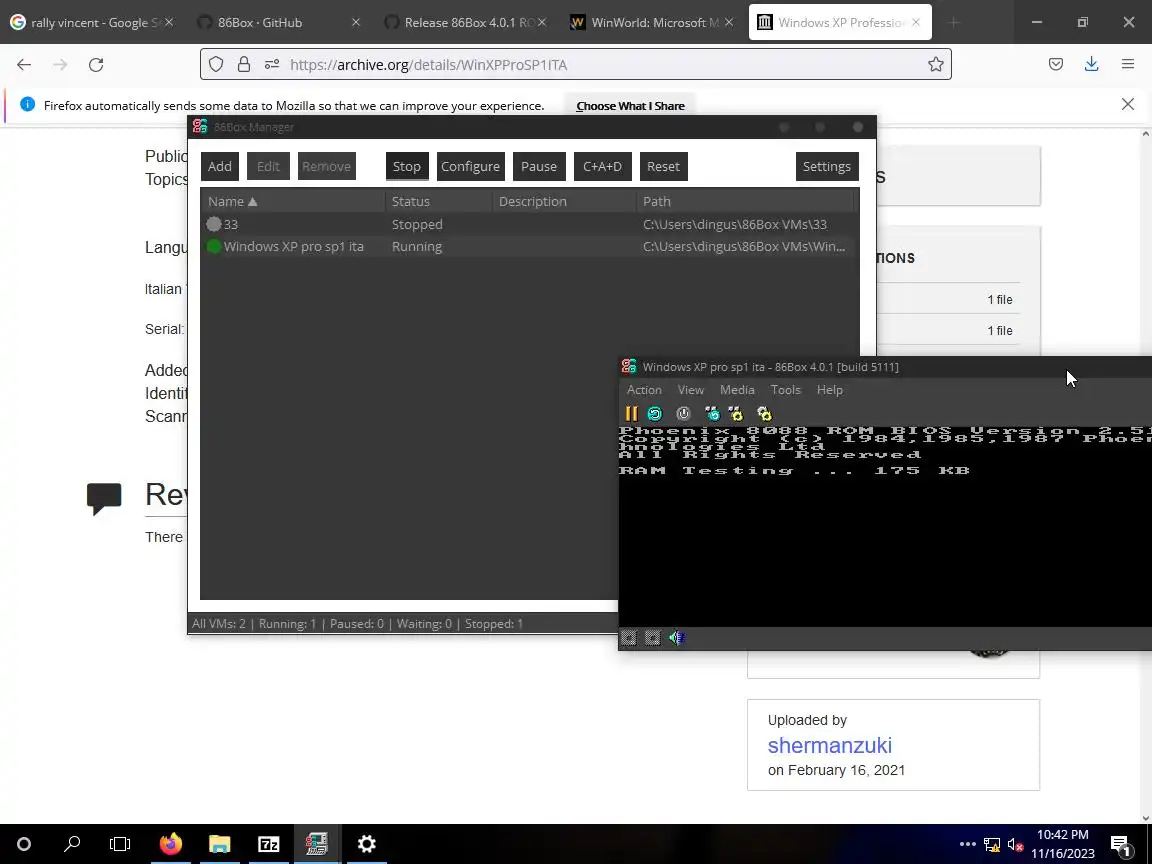Viewport: 1152px width, 864px height.
Task: Click Add in 86Box Manager
Action: 220,166
